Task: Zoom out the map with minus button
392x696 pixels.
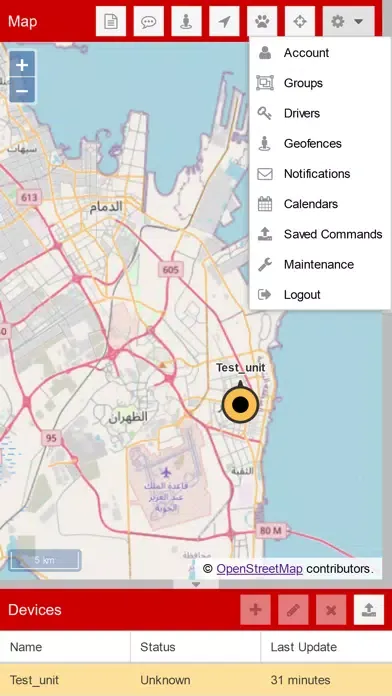Action: click(x=22, y=91)
